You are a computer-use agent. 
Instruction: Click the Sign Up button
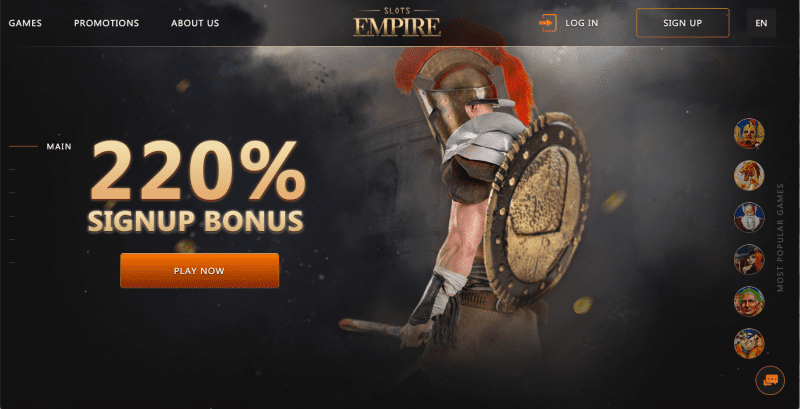(683, 23)
